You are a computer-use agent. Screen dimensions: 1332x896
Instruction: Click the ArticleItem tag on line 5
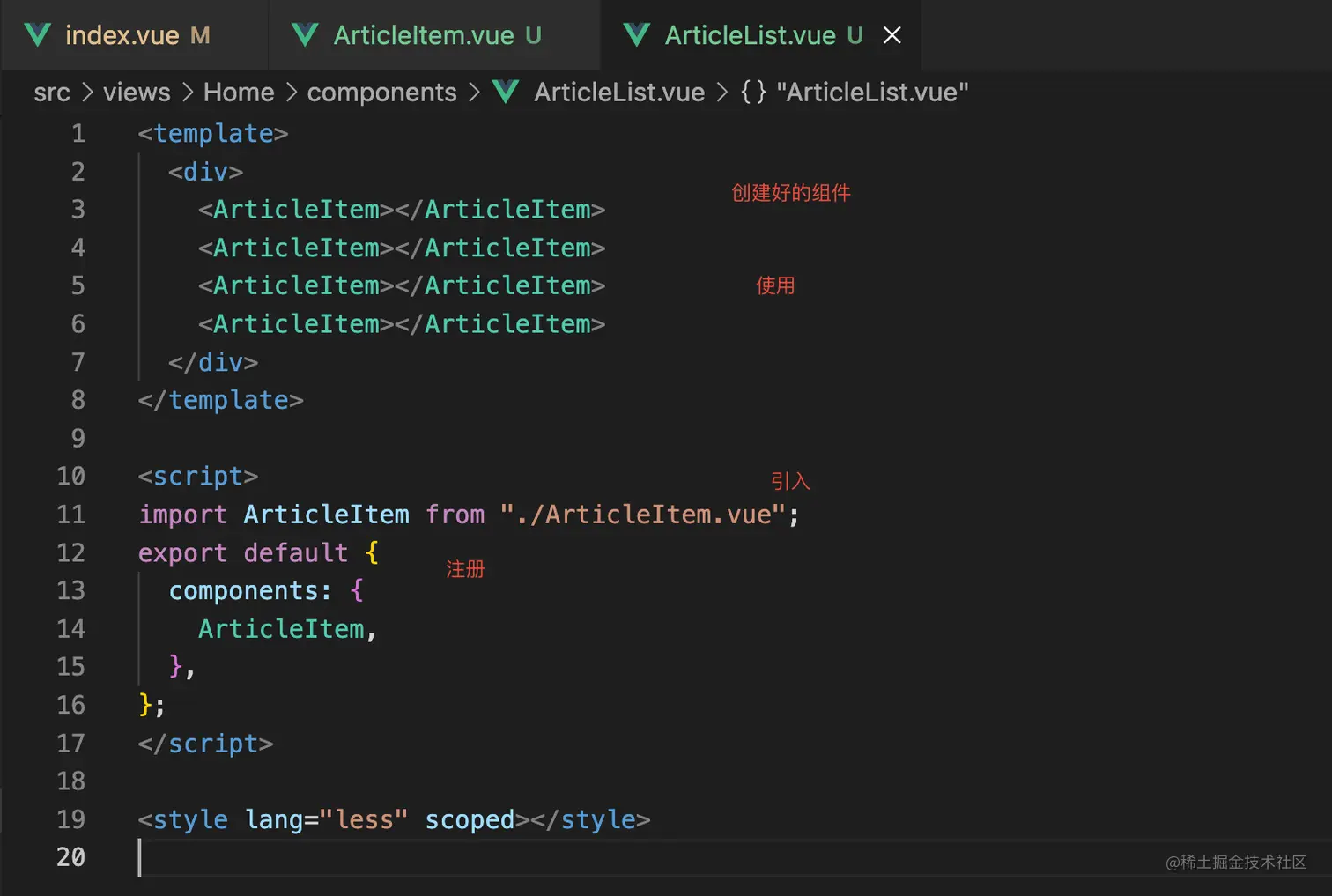point(402,286)
